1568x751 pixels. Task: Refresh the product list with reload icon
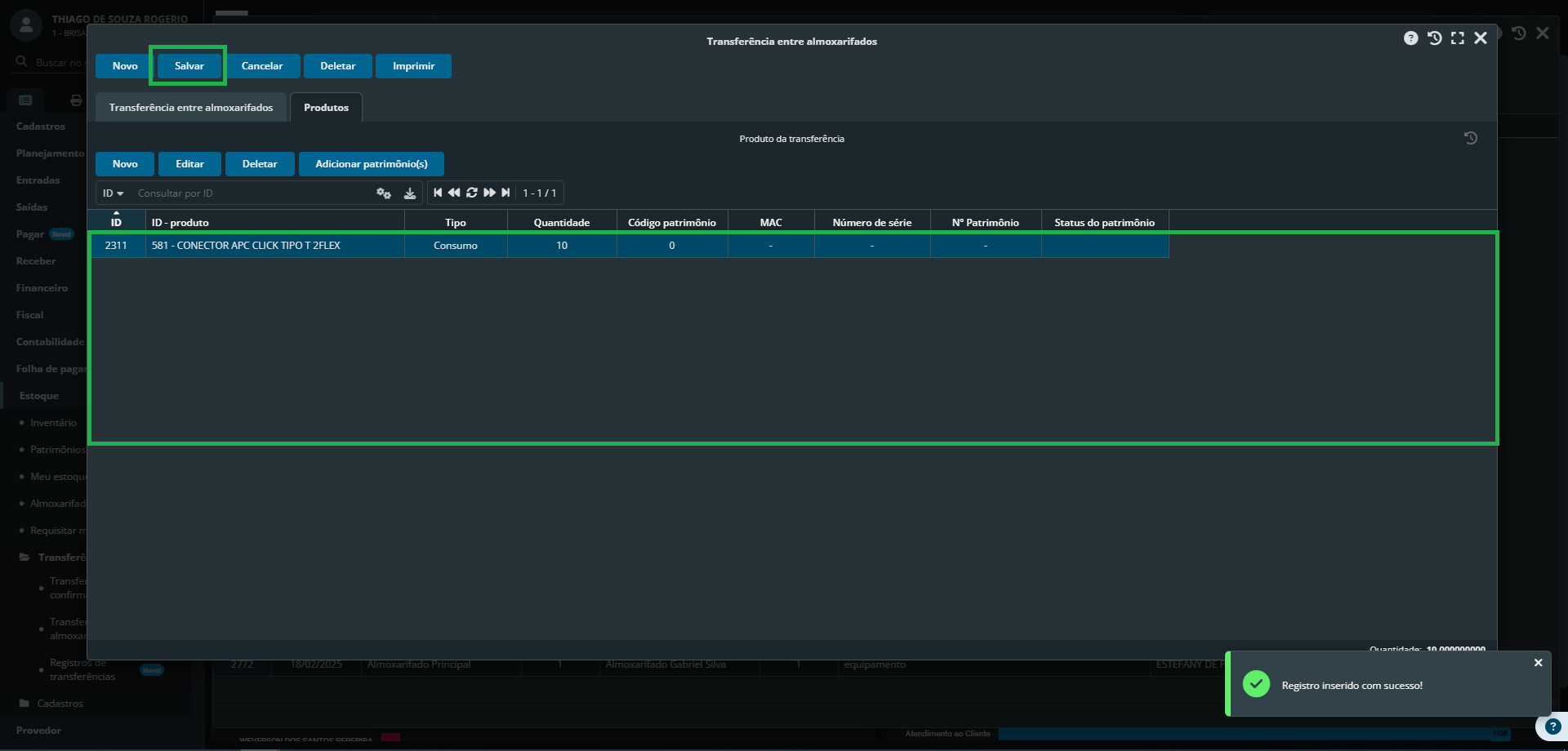click(x=472, y=193)
